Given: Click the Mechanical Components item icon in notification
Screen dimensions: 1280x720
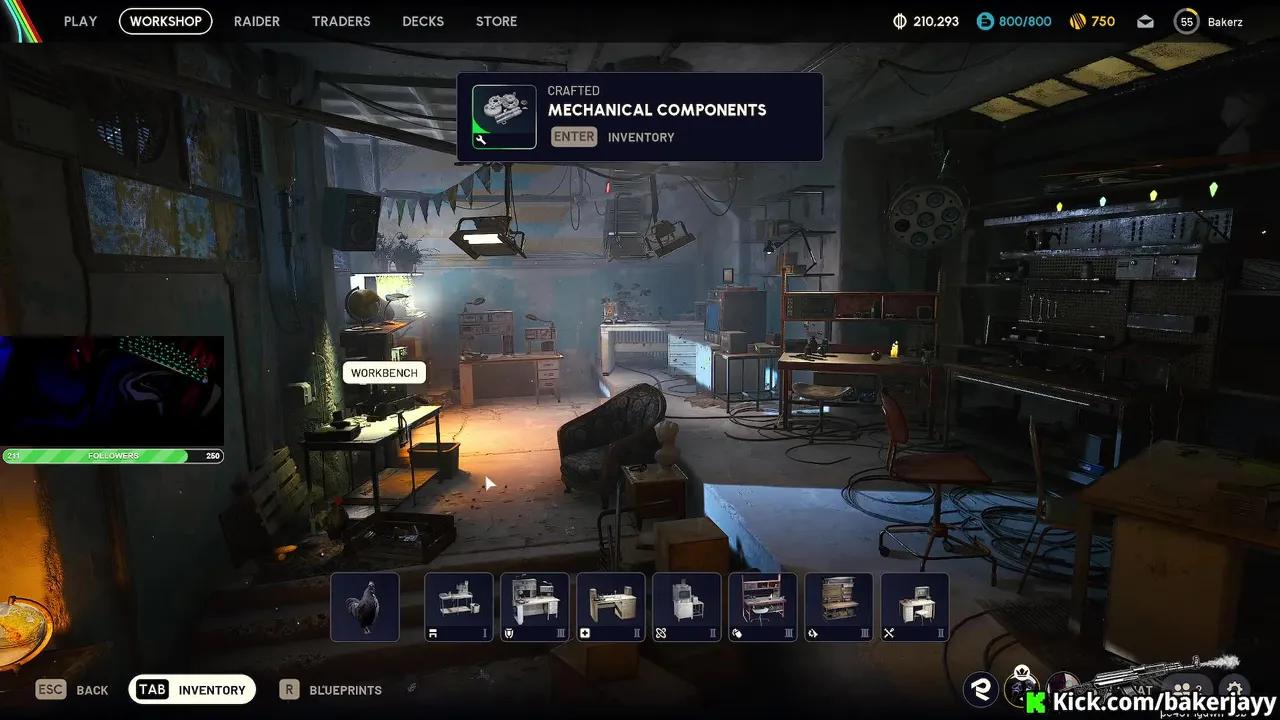Looking at the screenshot, I should click(x=504, y=117).
